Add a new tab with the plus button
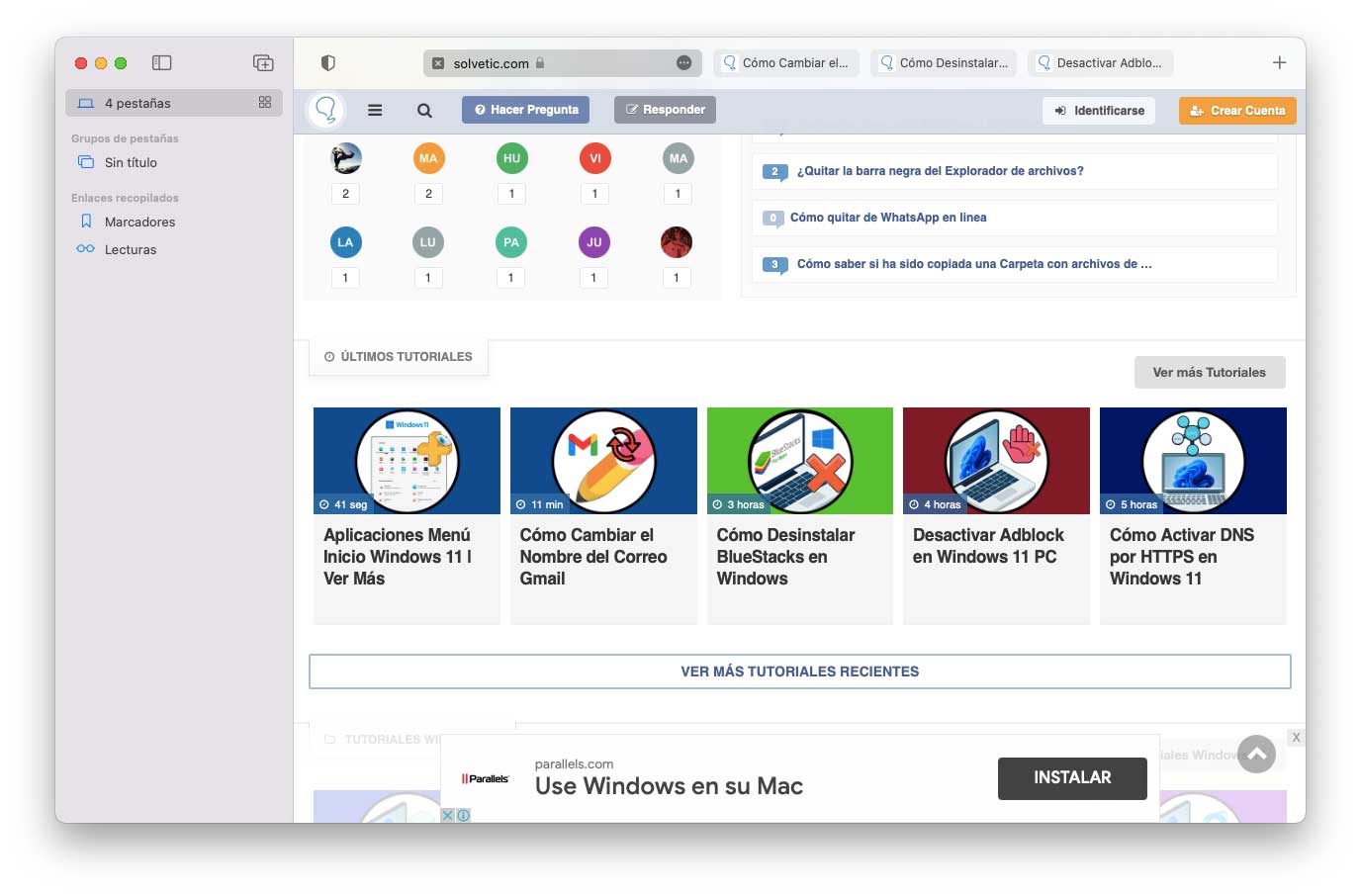This screenshot has width=1361, height=896. point(1279,63)
